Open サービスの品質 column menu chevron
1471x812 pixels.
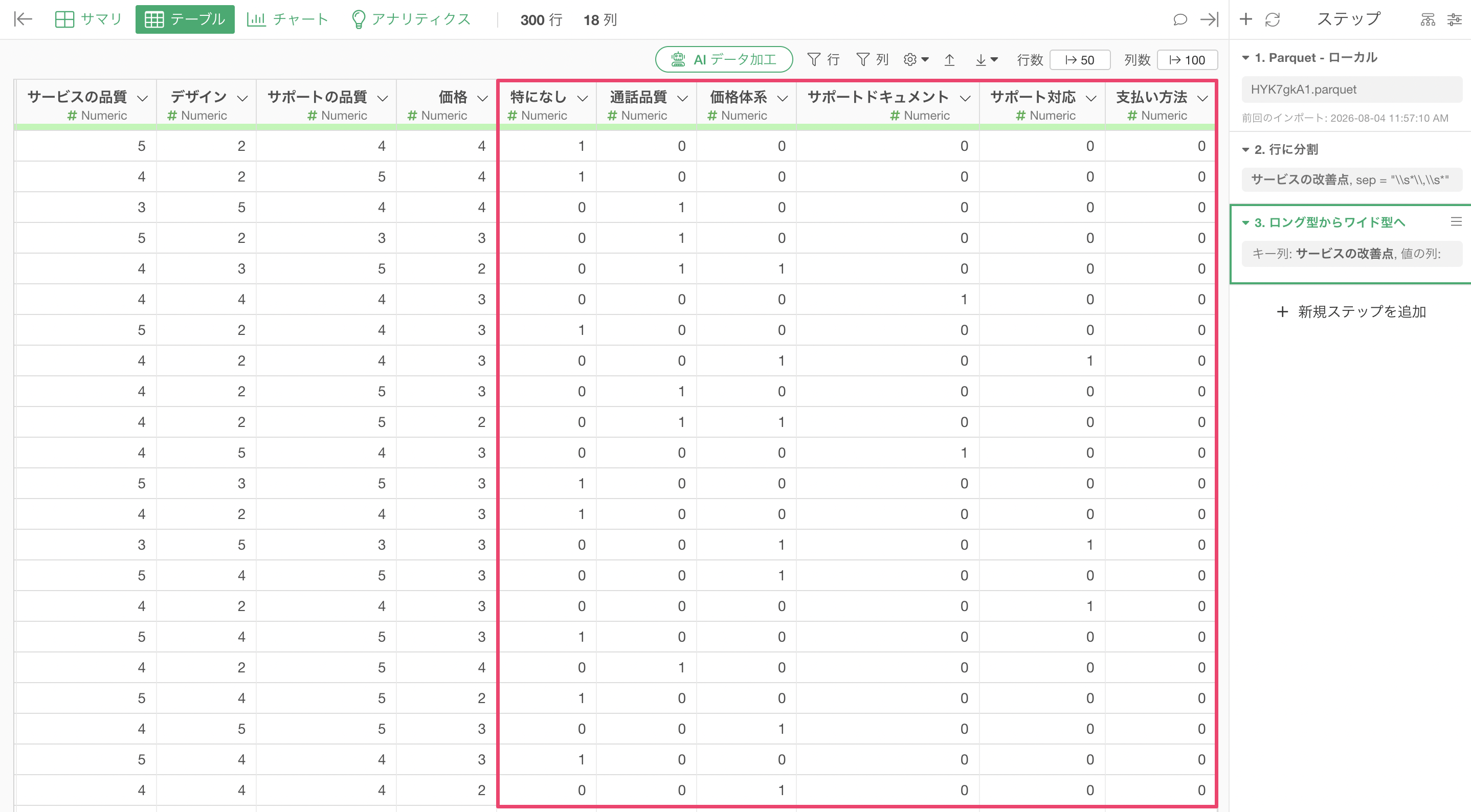pyautogui.click(x=143, y=98)
